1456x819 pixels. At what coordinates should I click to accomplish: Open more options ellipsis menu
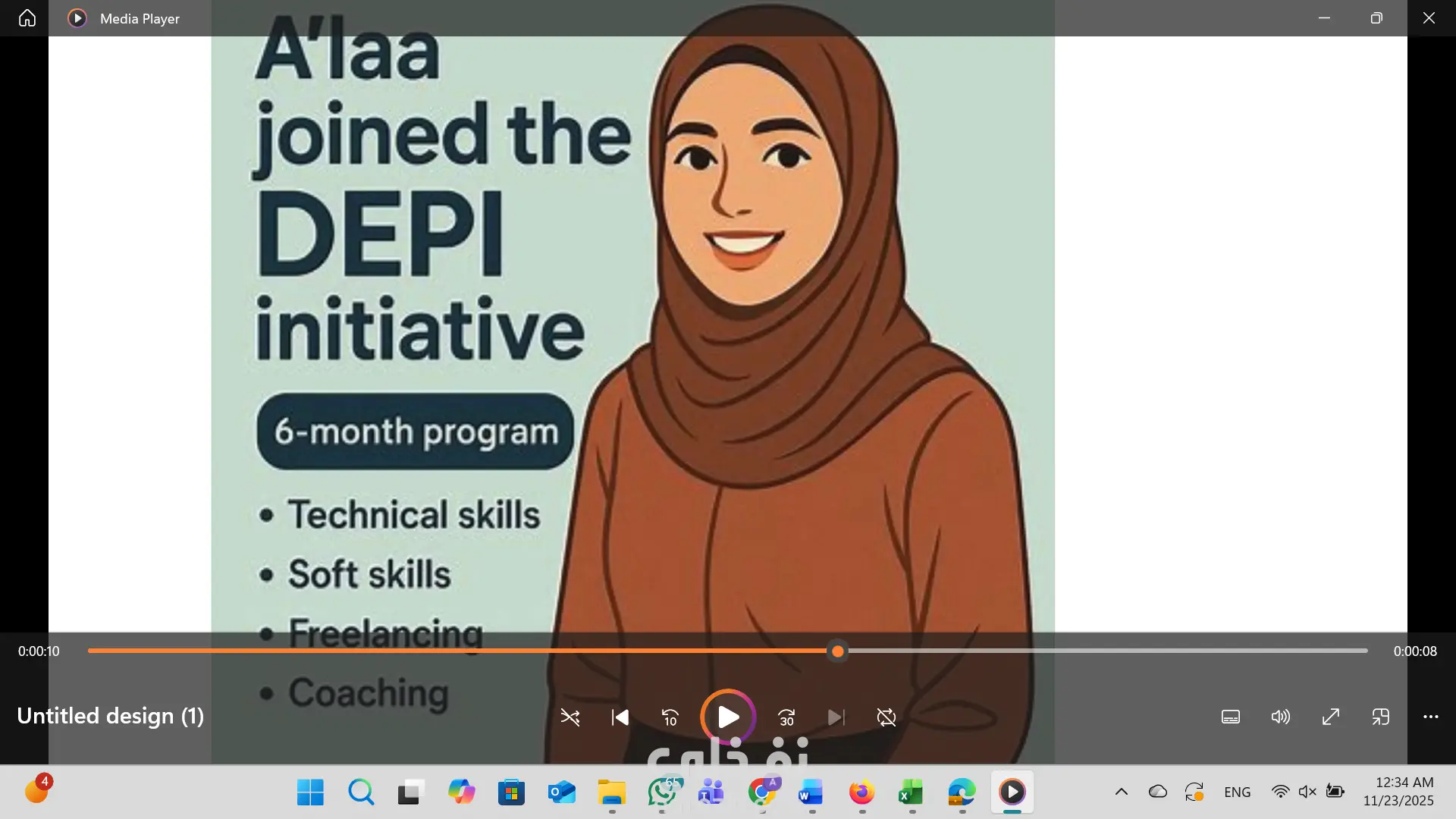click(x=1430, y=717)
